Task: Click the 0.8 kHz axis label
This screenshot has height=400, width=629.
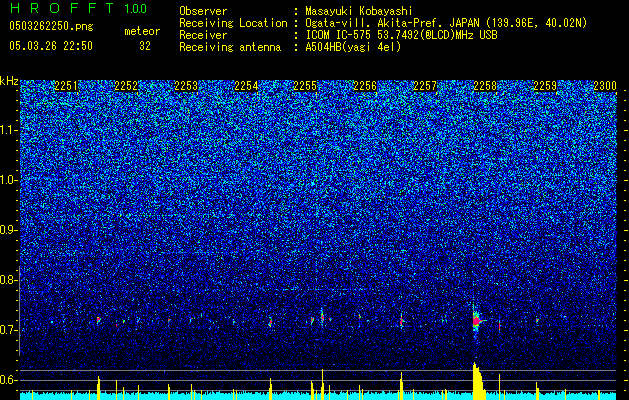Action: click(x=9, y=280)
